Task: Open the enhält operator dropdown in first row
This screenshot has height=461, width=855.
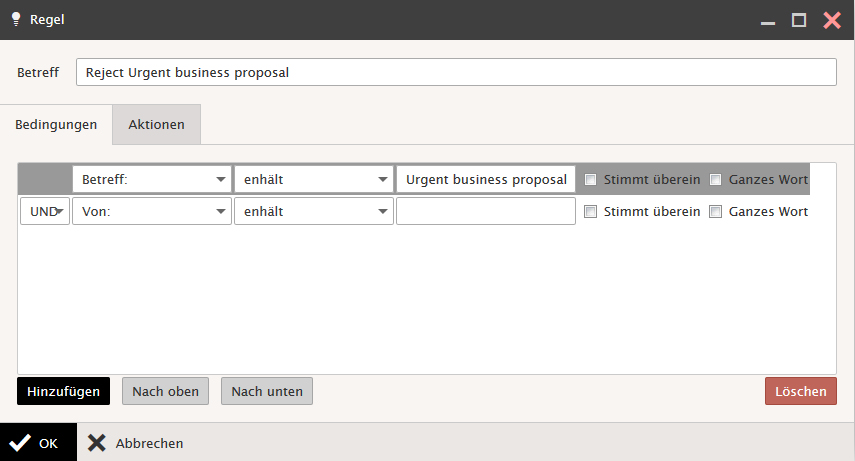Action: [x=313, y=180]
